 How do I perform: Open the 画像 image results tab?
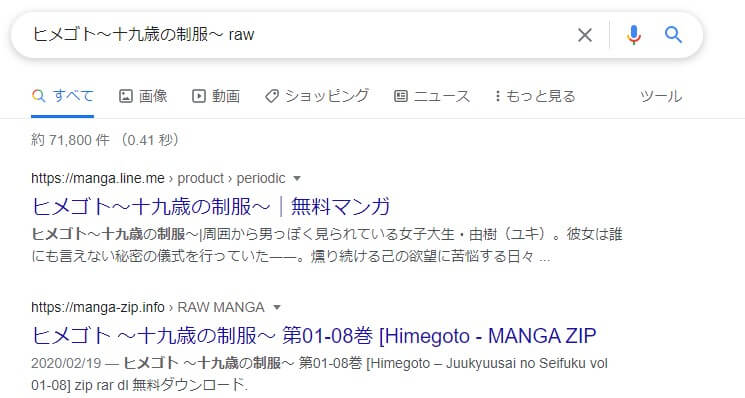[143, 96]
